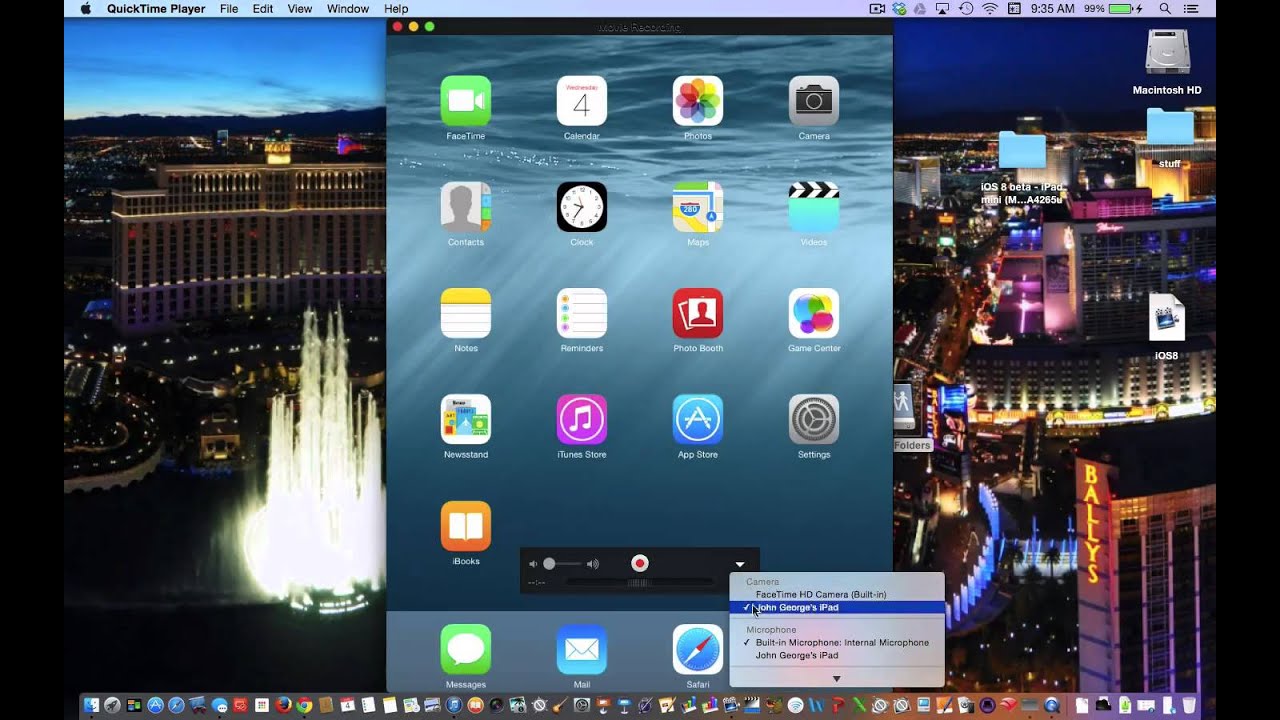Click the Settings app on mirrored iPad
This screenshot has height=720, width=1280.
coord(814,419)
